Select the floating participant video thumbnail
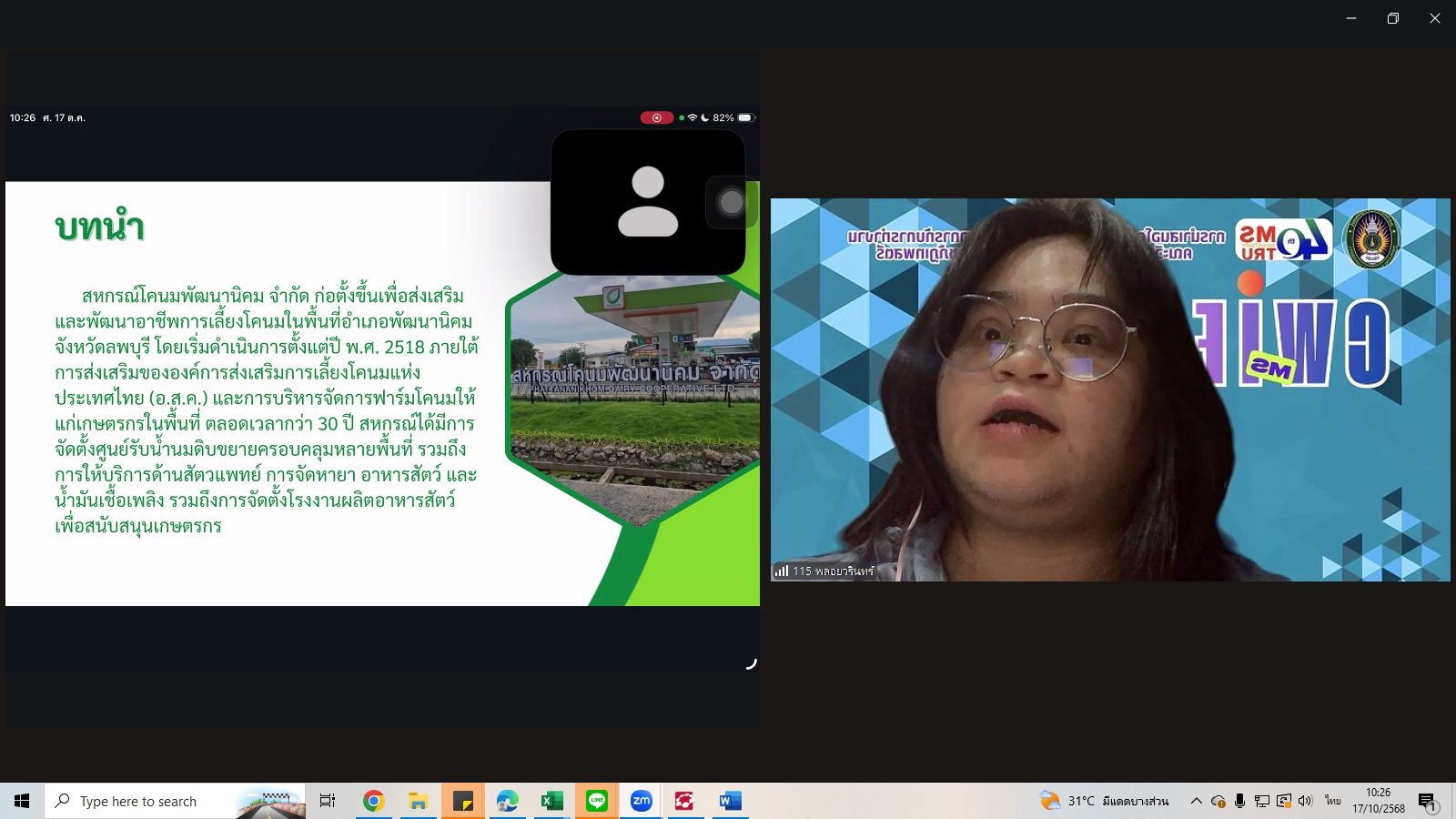Image resolution: width=1456 pixels, height=819 pixels. (x=648, y=202)
